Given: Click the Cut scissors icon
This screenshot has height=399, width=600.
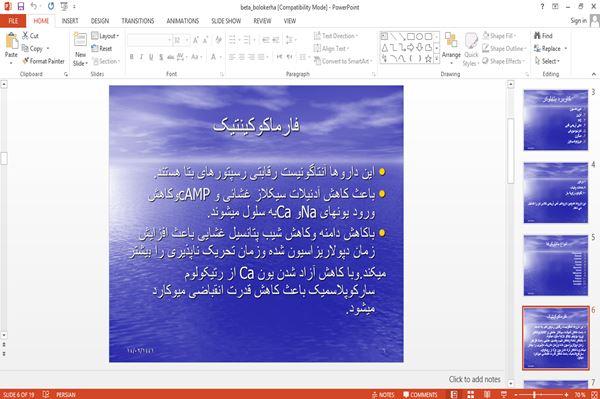Looking at the screenshot, I should click(25, 36).
